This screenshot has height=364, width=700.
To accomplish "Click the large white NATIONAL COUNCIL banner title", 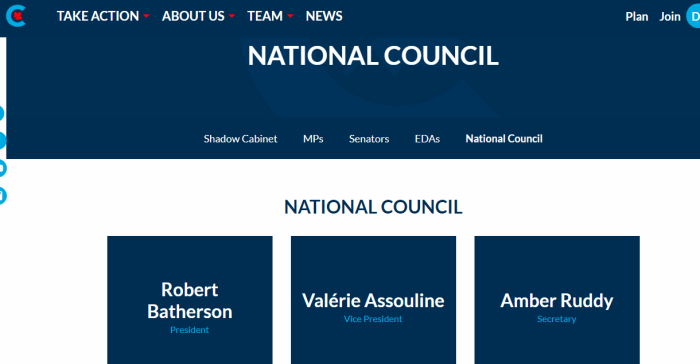I will [373, 56].
